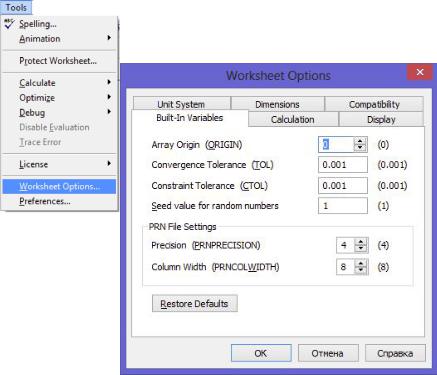Close the Worksheet Options dialog
437x375 pixels.
[x=420, y=72]
